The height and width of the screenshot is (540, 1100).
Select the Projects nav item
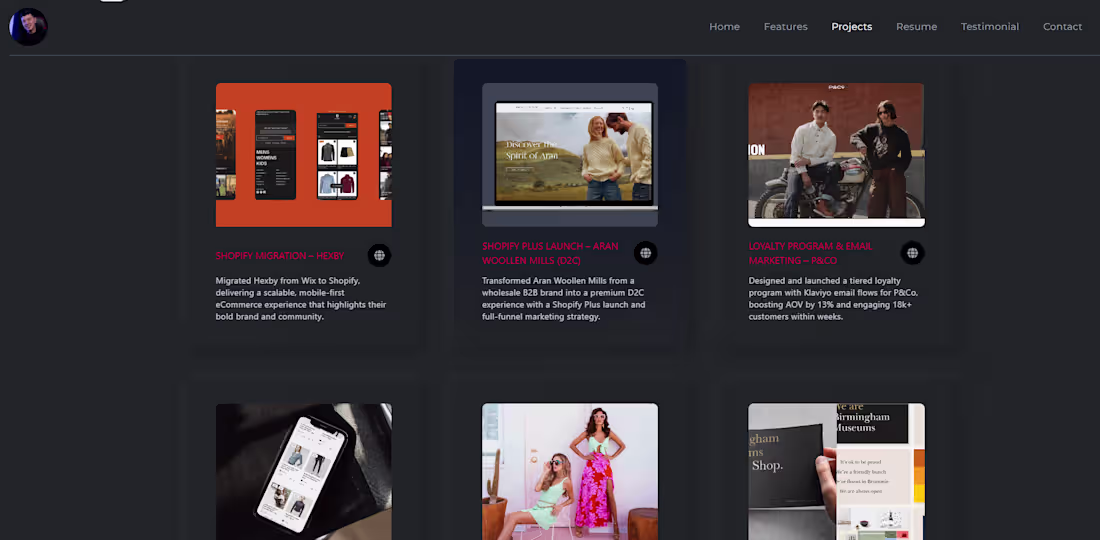[x=852, y=27]
